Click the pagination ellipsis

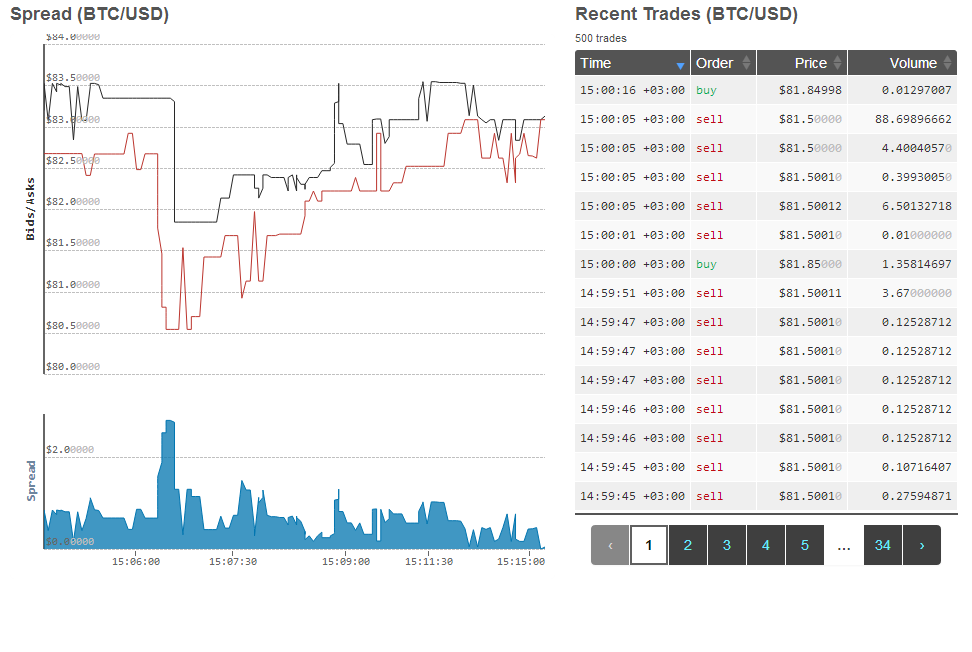click(x=843, y=545)
